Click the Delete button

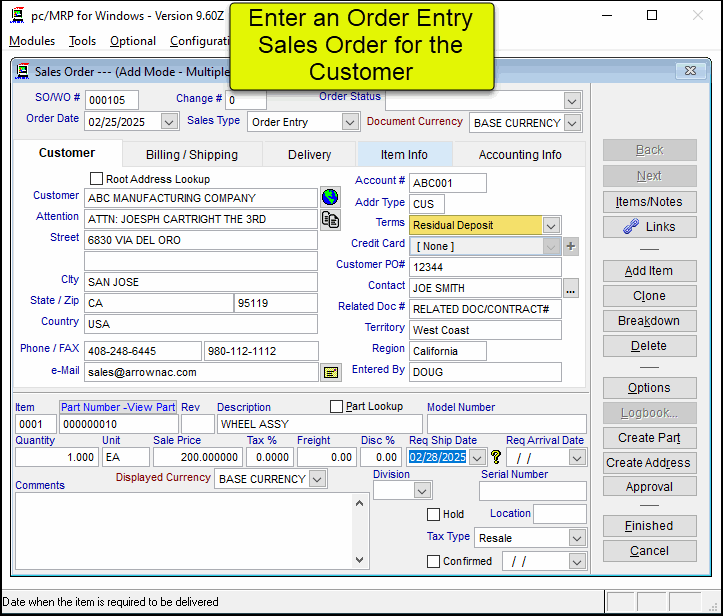[649, 346]
